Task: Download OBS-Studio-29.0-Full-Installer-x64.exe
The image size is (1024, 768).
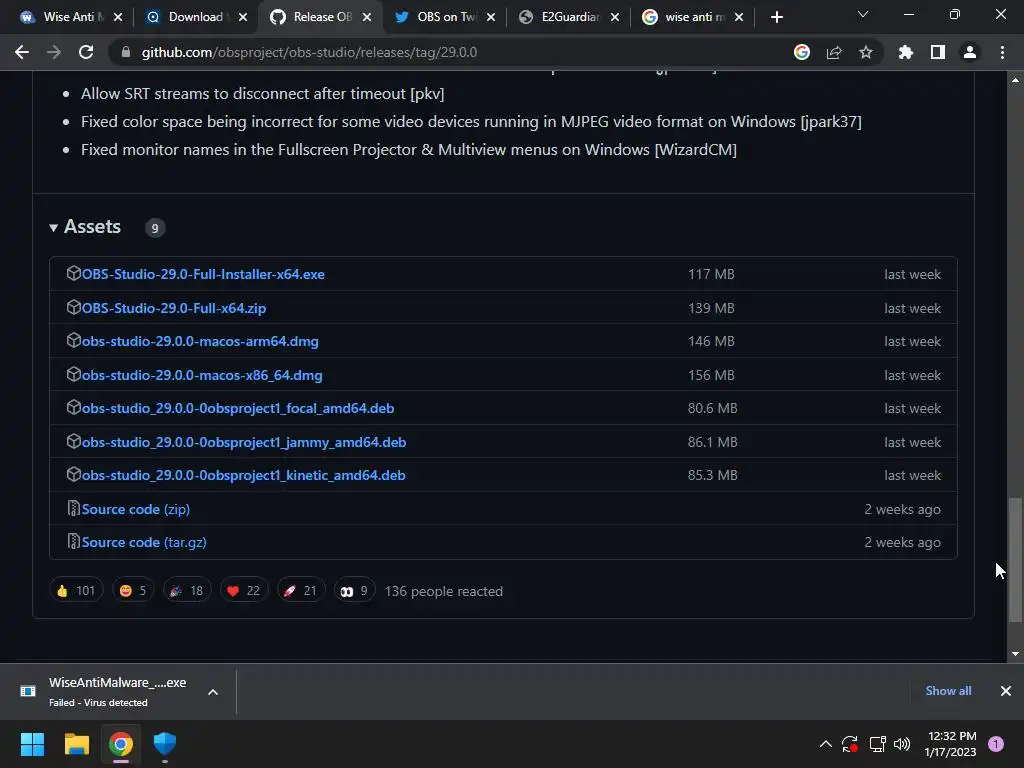Action: 203,274
